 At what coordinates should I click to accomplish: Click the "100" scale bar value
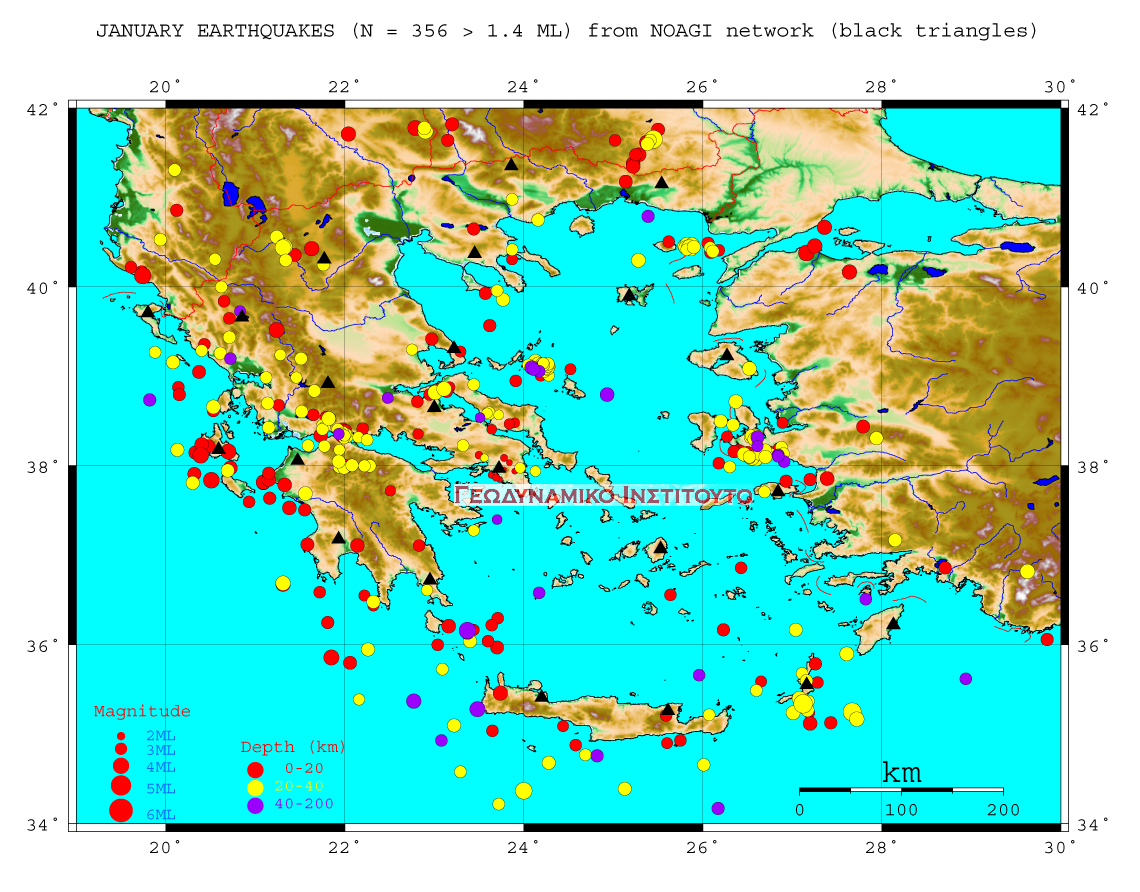coord(902,810)
